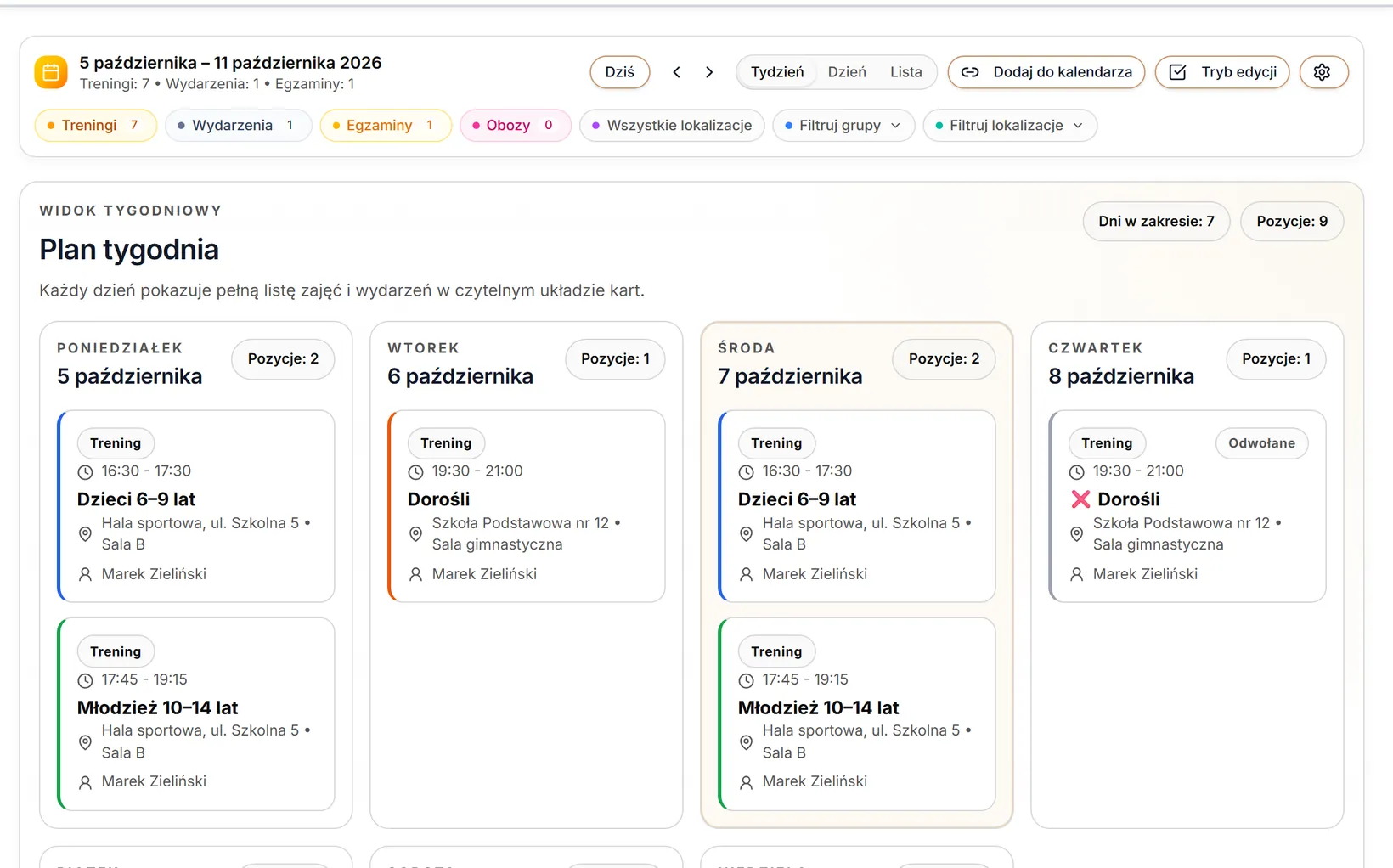
Task: Click red X cancelled icon by Dorośli
Action: pos(1080,499)
